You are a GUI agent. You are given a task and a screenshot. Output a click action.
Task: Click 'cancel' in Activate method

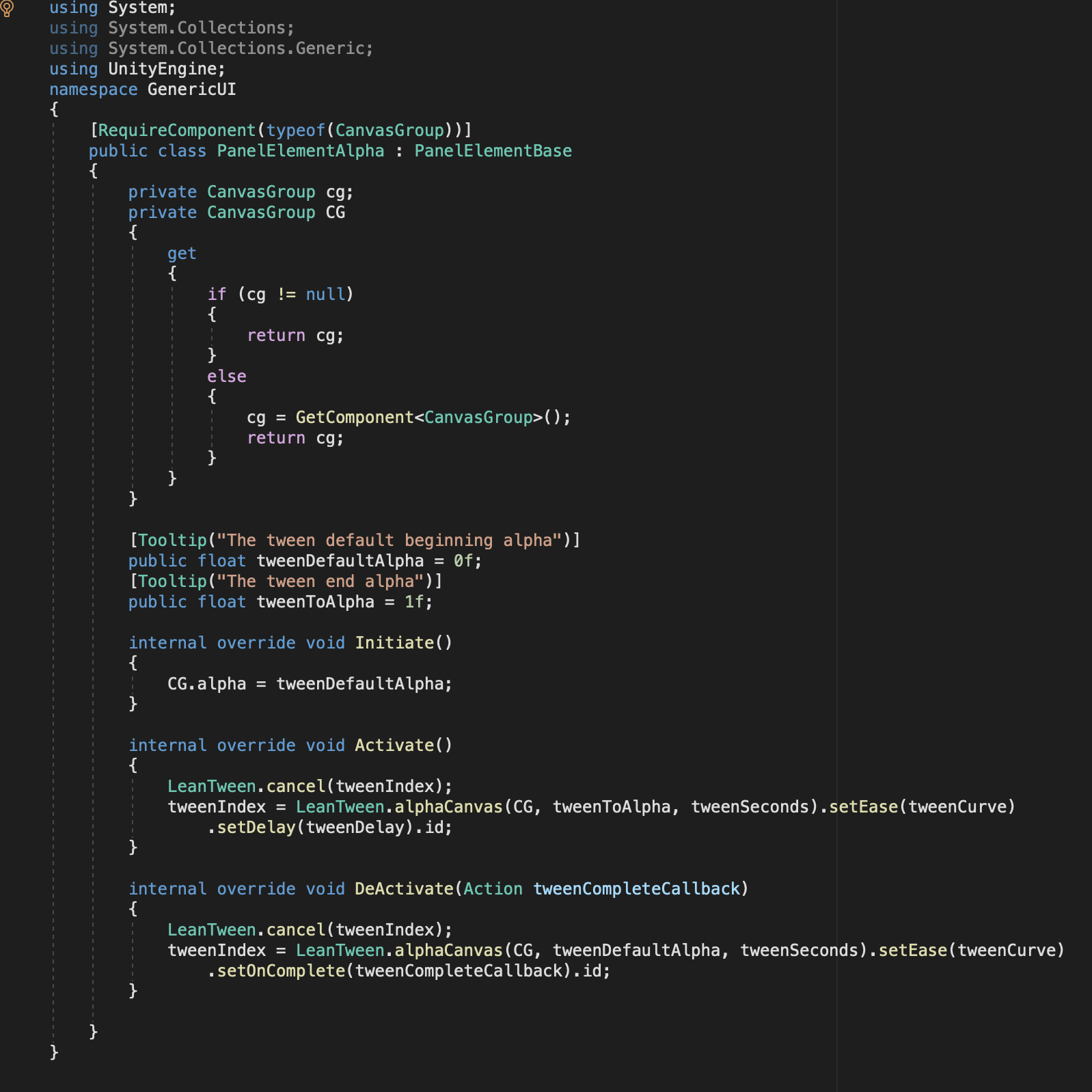click(296, 787)
